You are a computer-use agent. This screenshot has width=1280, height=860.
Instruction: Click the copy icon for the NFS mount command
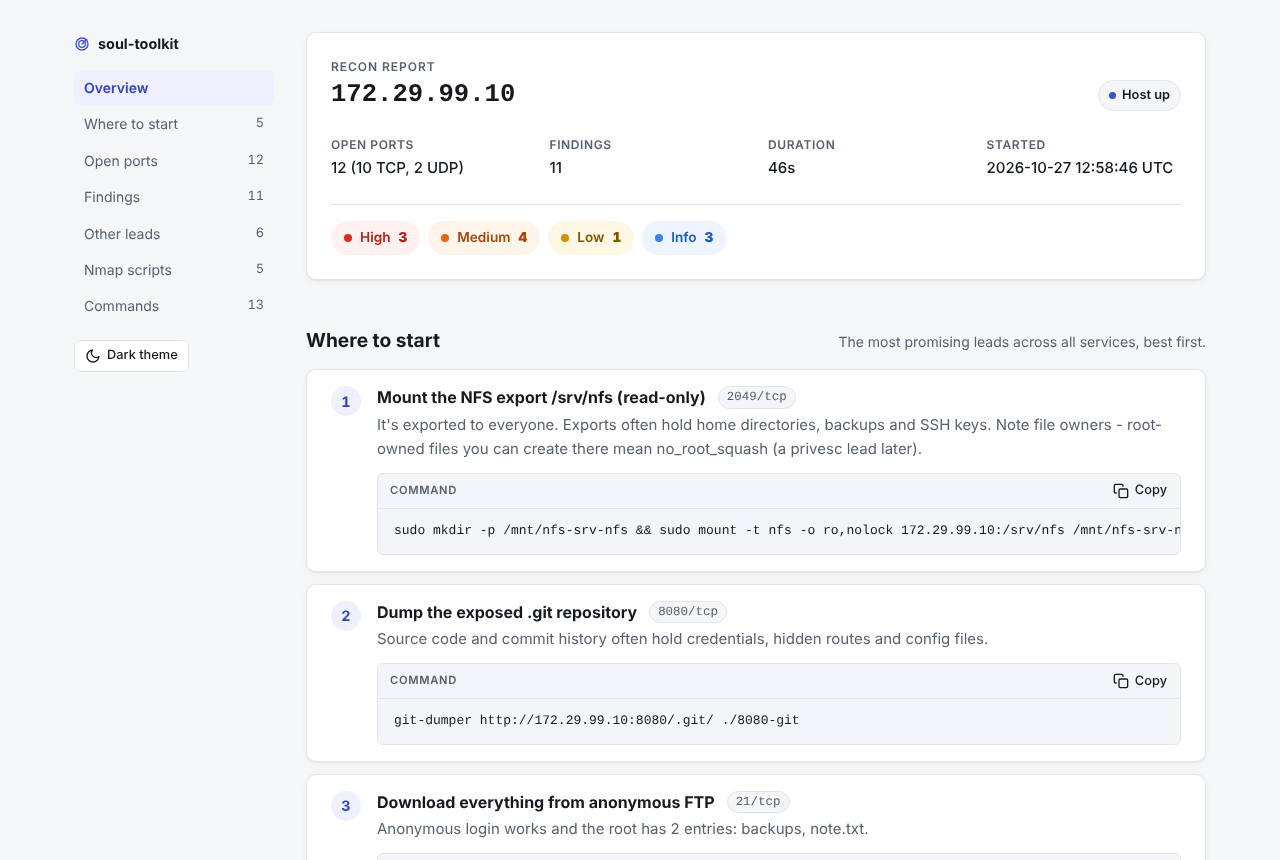pyautogui.click(x=1121, y=490)
